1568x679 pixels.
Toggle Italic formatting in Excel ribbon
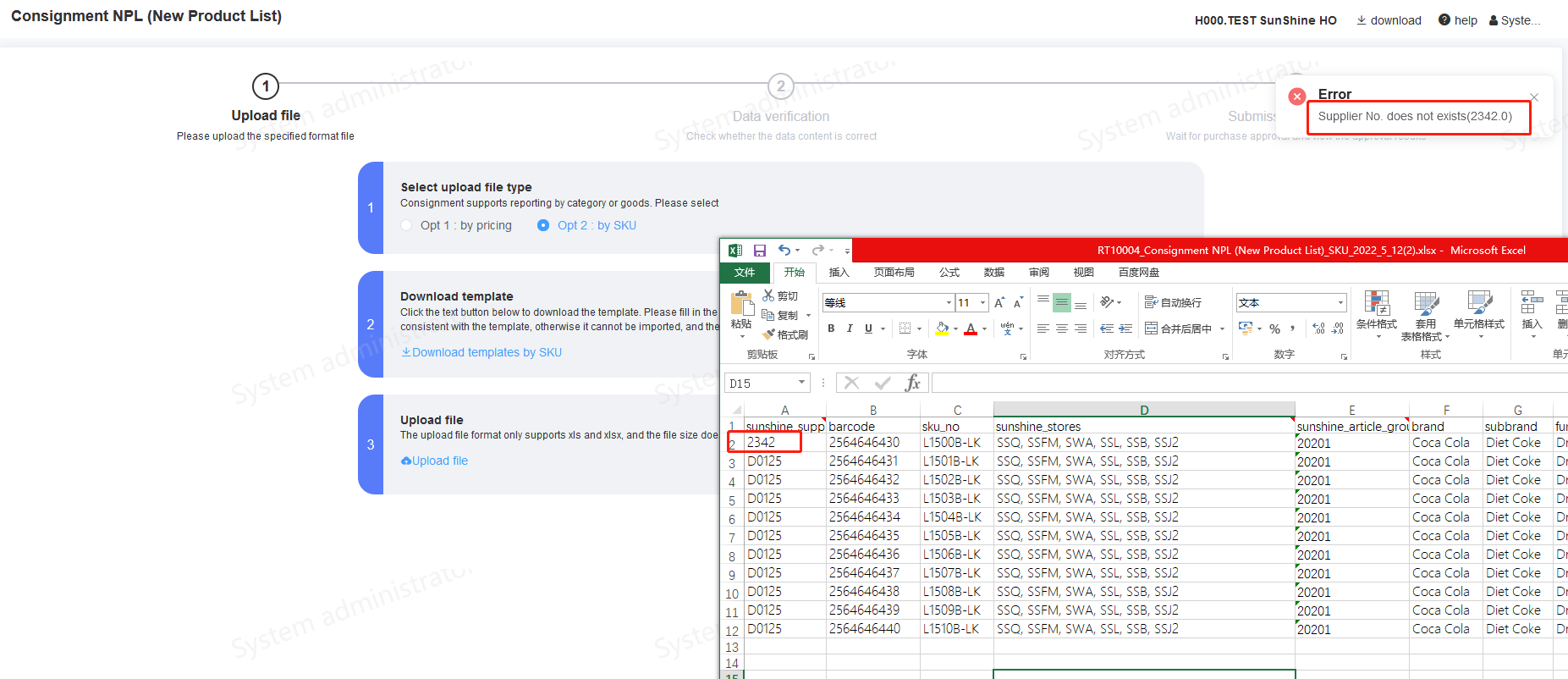click(x=850, y=328)
